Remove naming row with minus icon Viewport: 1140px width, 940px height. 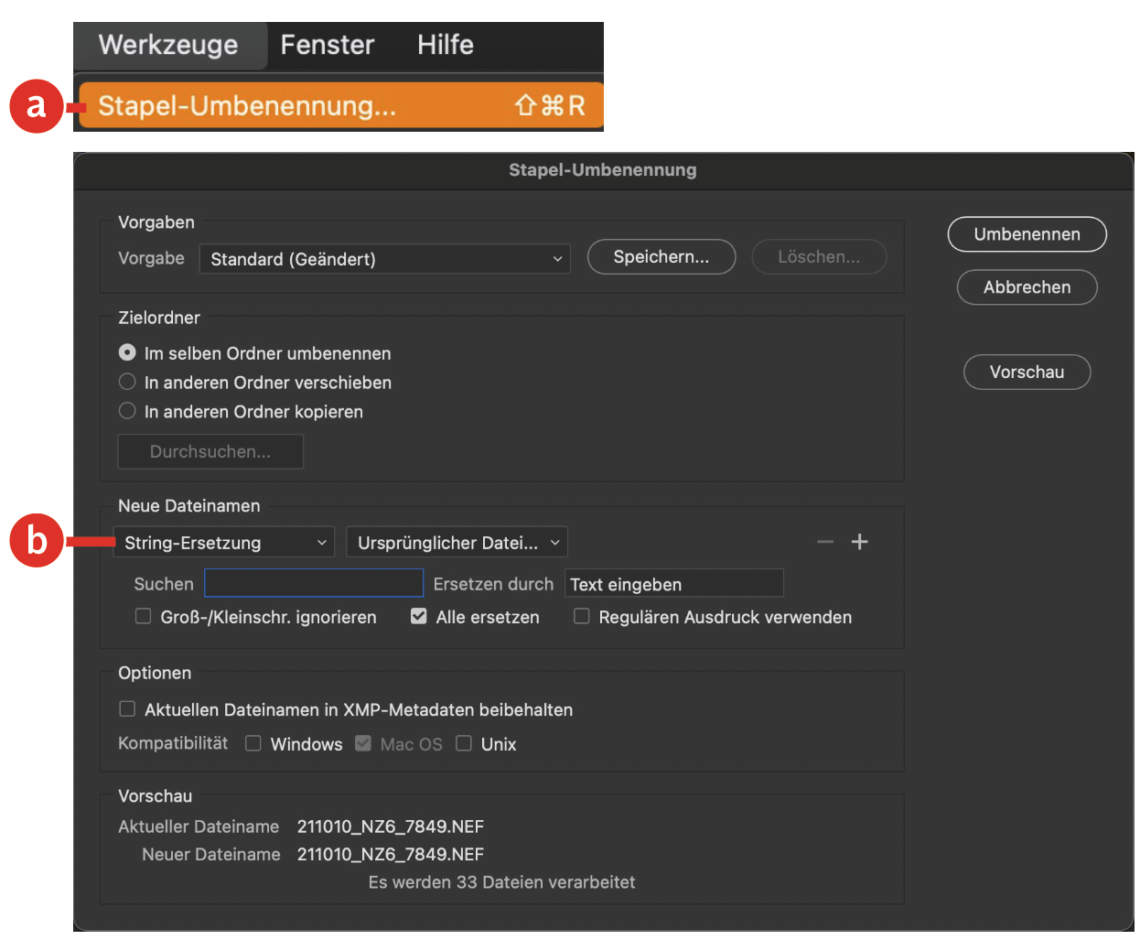coord(824,542)
